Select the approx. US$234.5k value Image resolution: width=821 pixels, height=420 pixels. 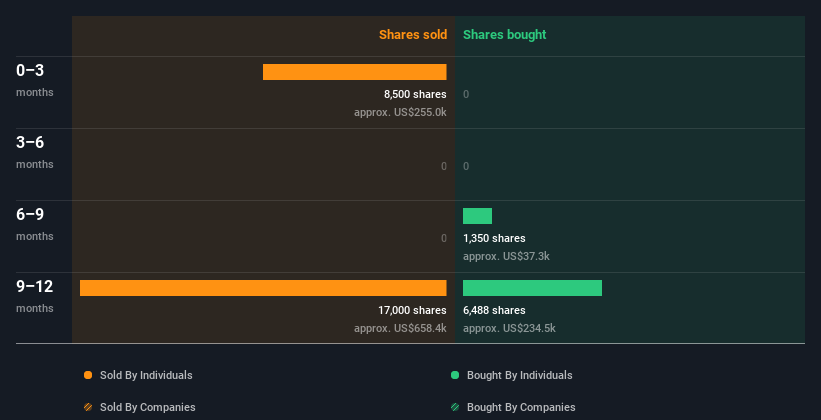pyautogui.click(x=509, y=328)
